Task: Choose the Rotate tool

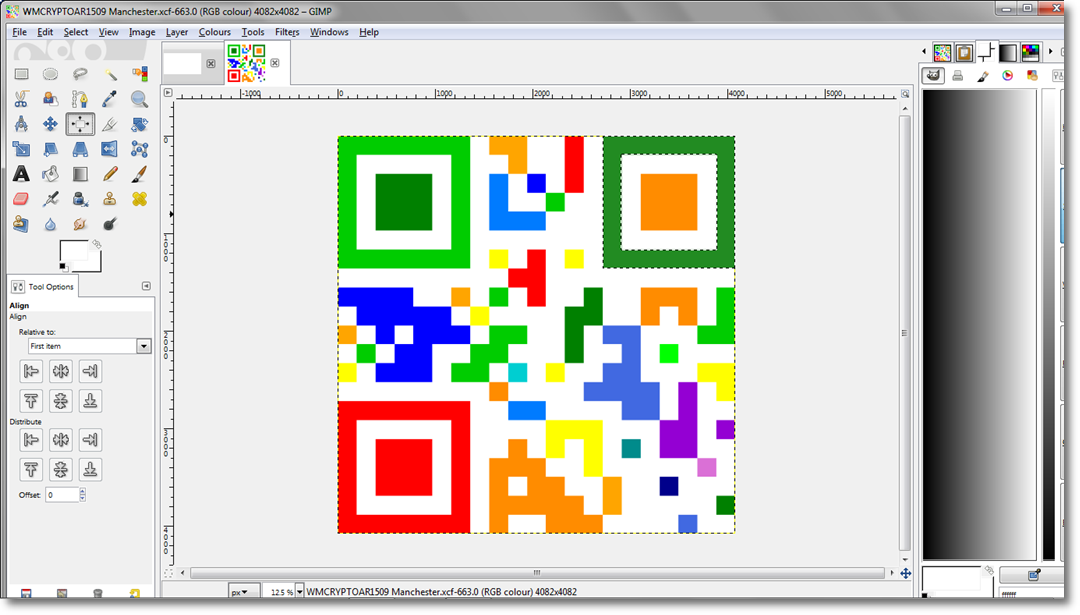Action: coord(140,124)
